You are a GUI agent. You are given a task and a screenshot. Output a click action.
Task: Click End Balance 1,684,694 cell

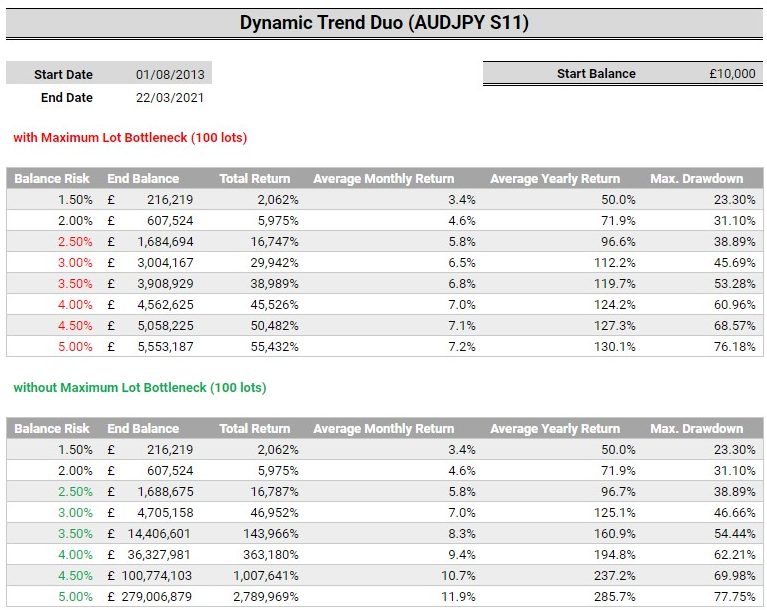165,242
